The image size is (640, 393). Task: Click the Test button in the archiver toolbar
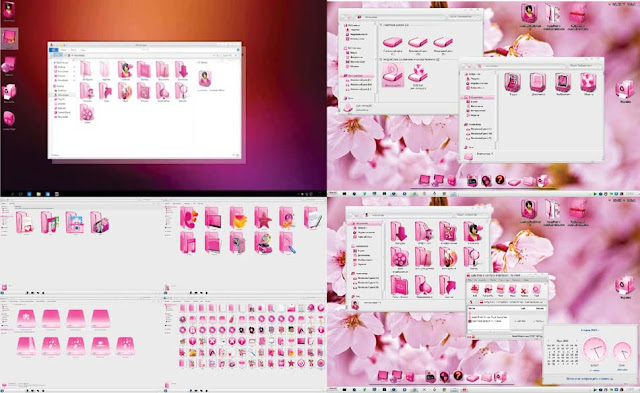[500, 290]
